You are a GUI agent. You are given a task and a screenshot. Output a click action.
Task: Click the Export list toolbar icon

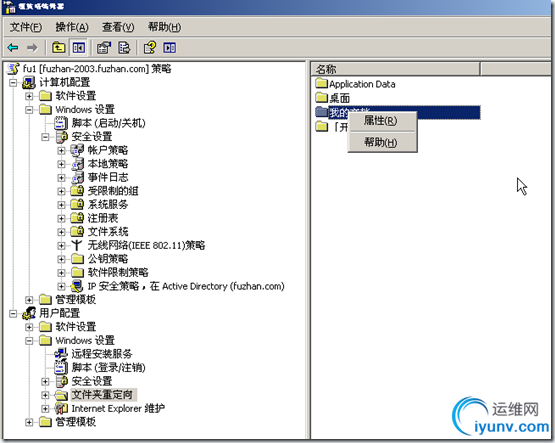[x=124, y=47]
